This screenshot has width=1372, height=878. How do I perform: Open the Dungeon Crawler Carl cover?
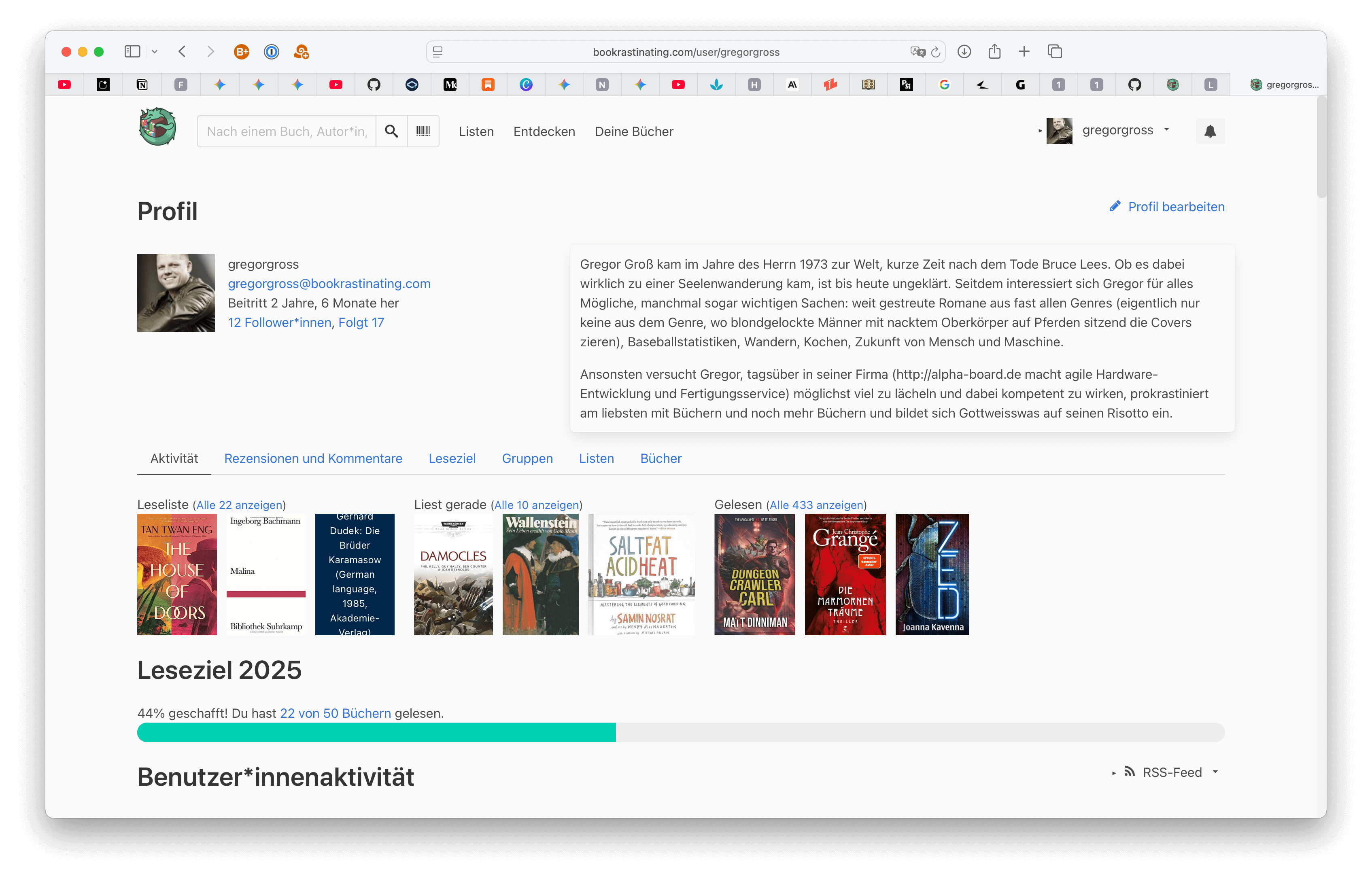point(754,574)
